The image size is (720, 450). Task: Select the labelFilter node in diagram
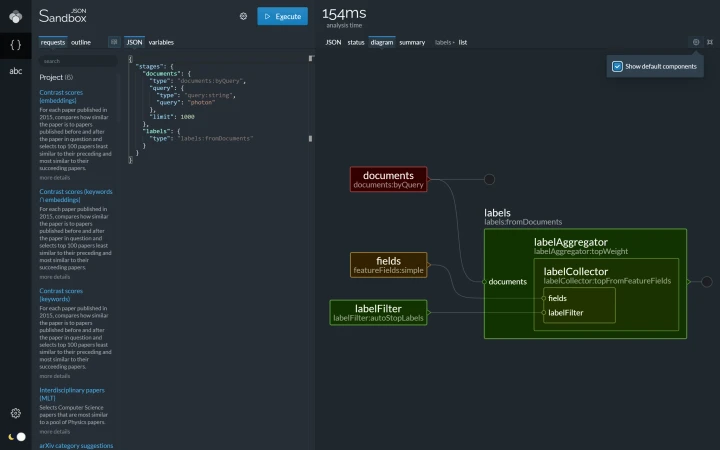pyautogui.click(x=378, y=313)
